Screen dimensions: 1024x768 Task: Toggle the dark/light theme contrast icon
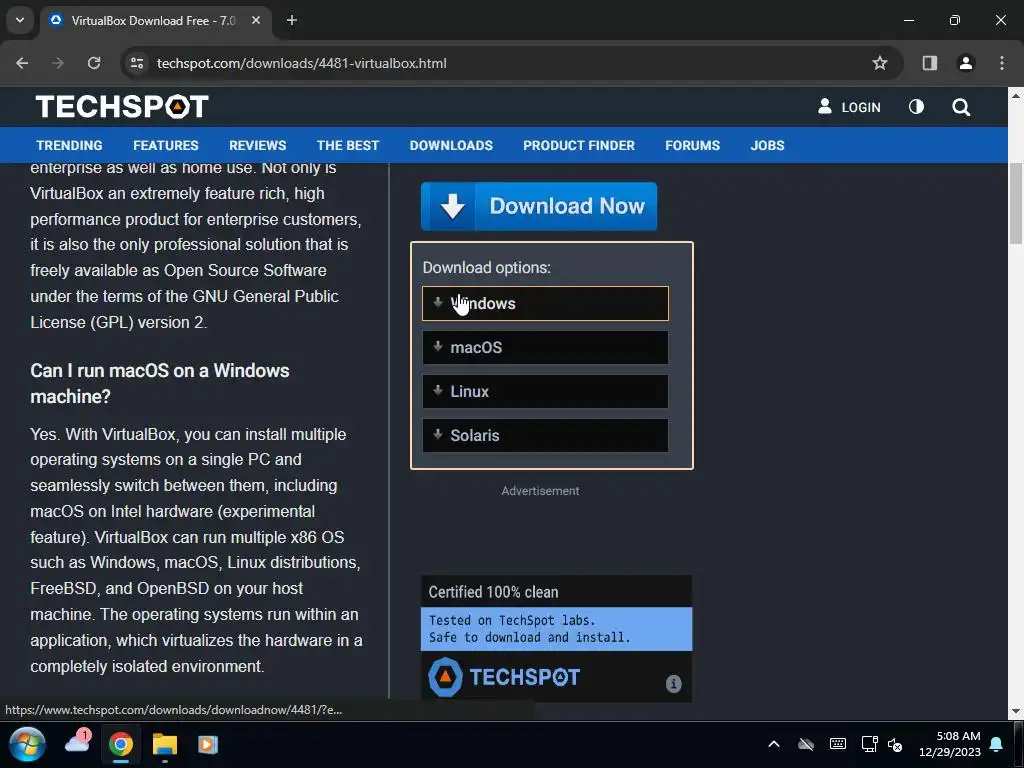[x=916, y=106]
